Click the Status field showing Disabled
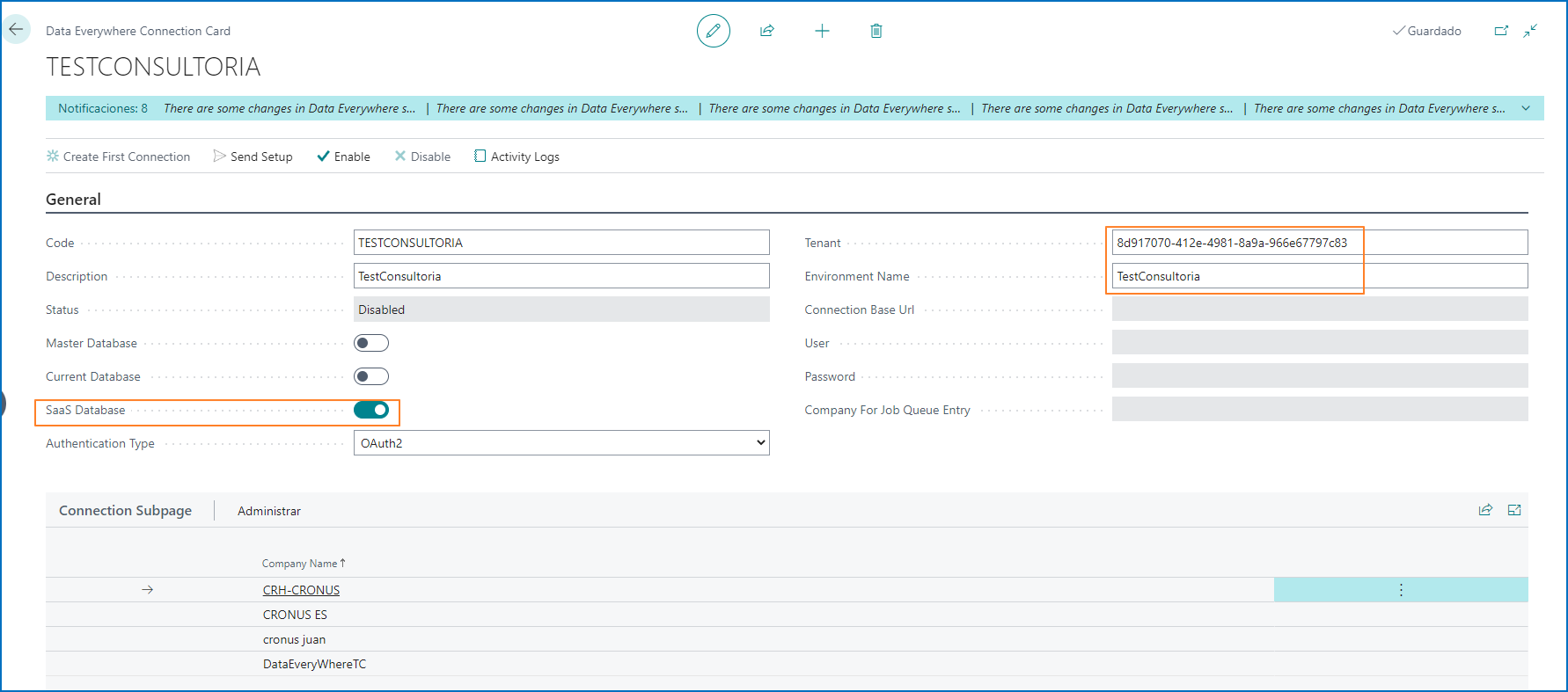This screenshot has height=692, width=1568. (x=561, y=310)
